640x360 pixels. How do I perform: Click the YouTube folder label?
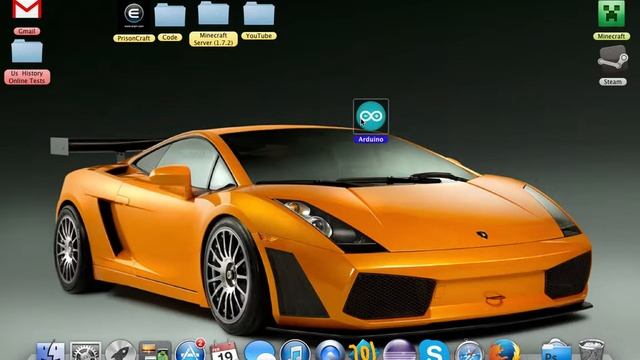click(x=259, y=36)
